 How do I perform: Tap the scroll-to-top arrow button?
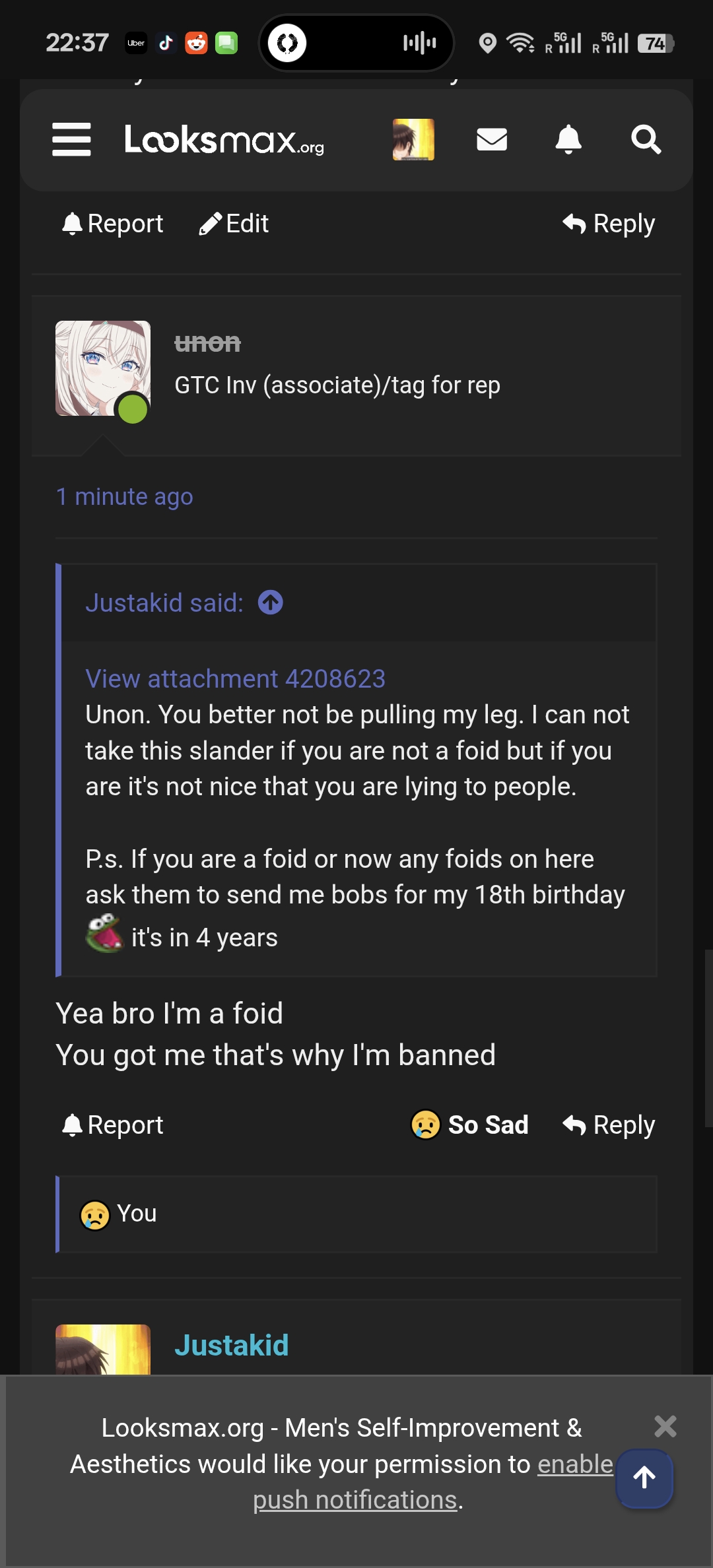tap(644, 1478)
